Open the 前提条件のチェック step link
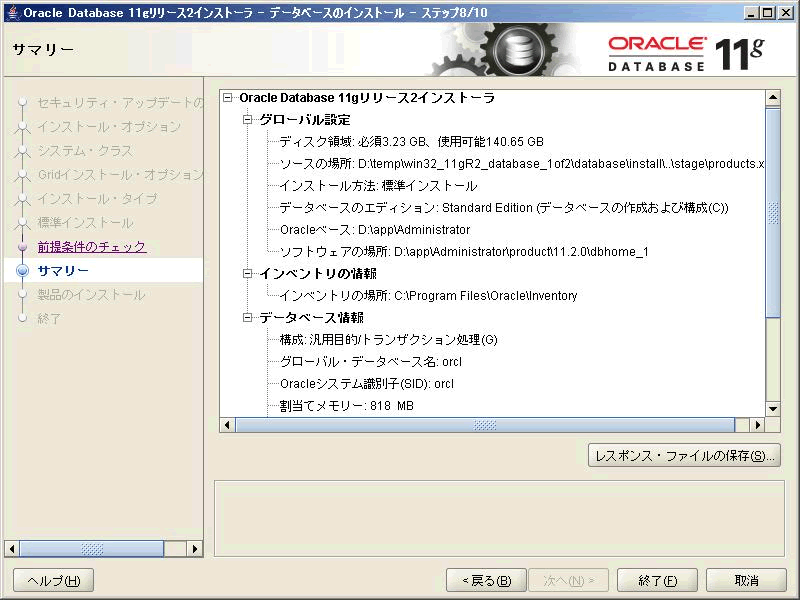 [x=92, y=247]
